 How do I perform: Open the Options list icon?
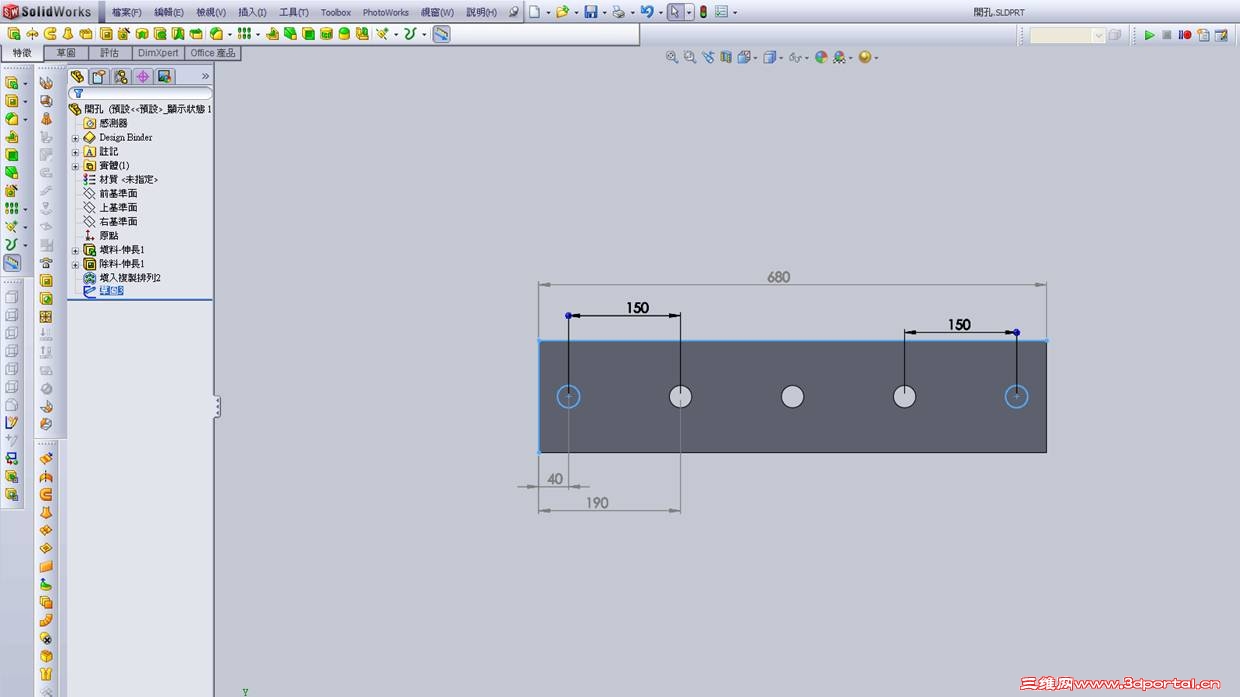click(721, 12)
